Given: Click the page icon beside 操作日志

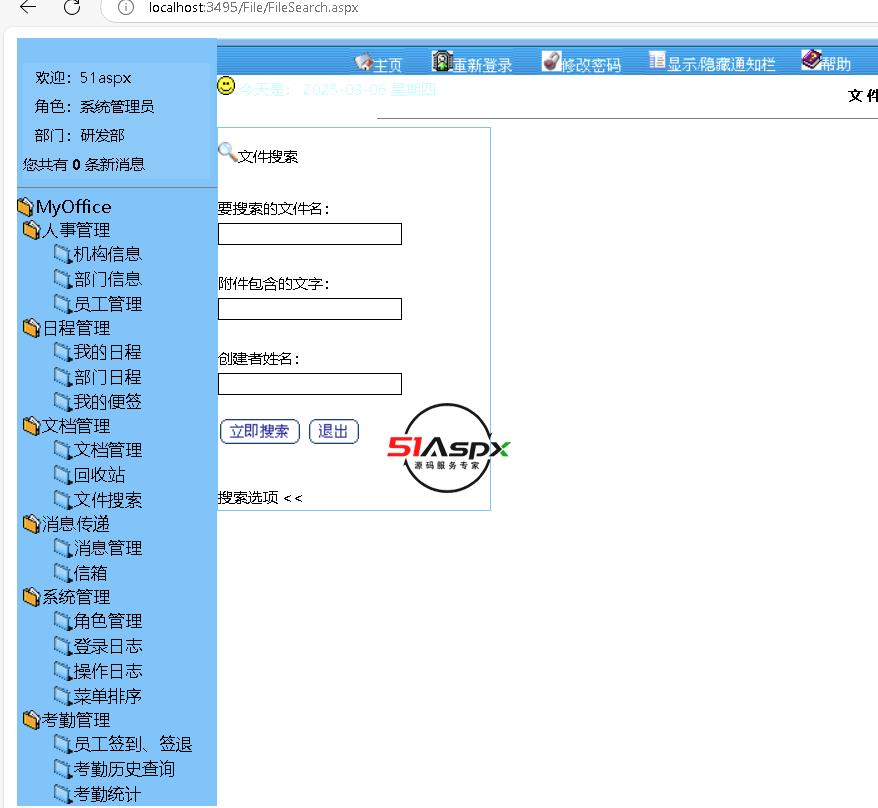Looking at the screenshot, I should pyautogui.click(x=63, y=671).
